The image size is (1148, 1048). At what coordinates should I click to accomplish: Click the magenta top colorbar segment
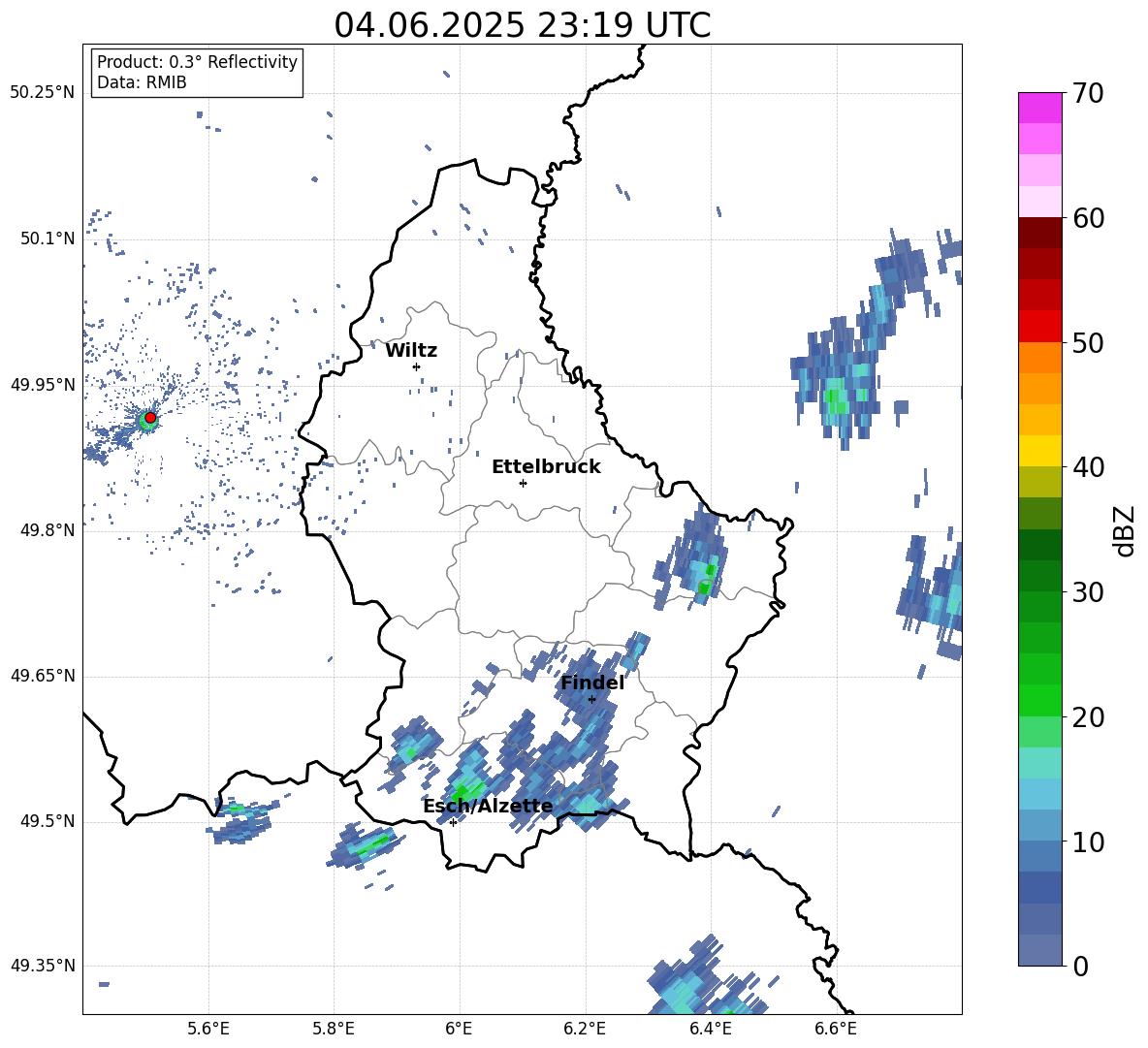[1039, 108]
